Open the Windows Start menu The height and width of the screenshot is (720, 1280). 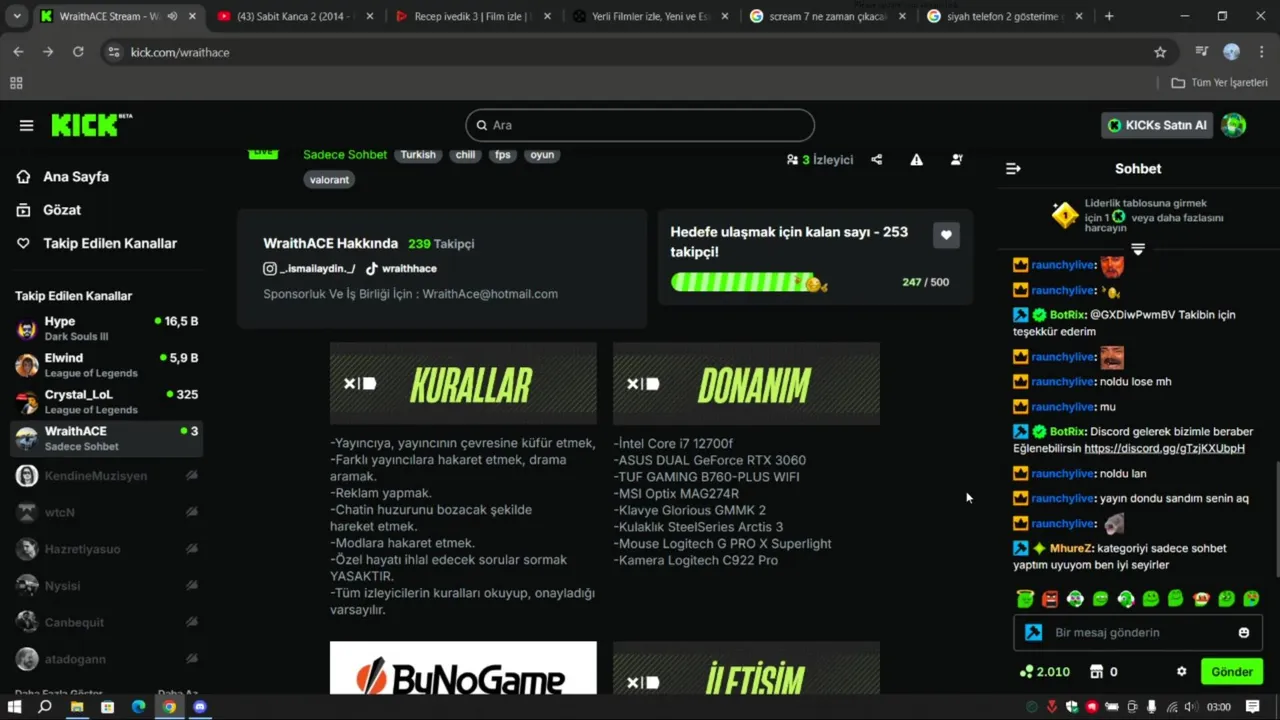point(15,707)
